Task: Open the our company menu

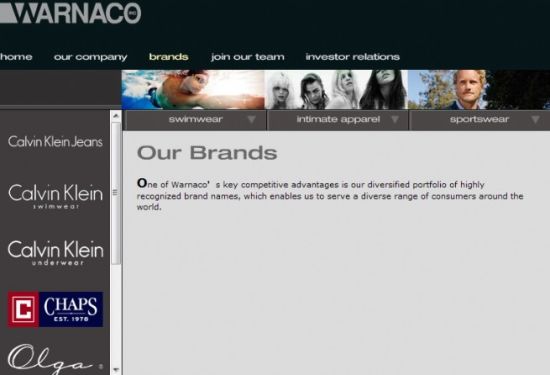Action: pyautogui.click(x=90, y=57)
